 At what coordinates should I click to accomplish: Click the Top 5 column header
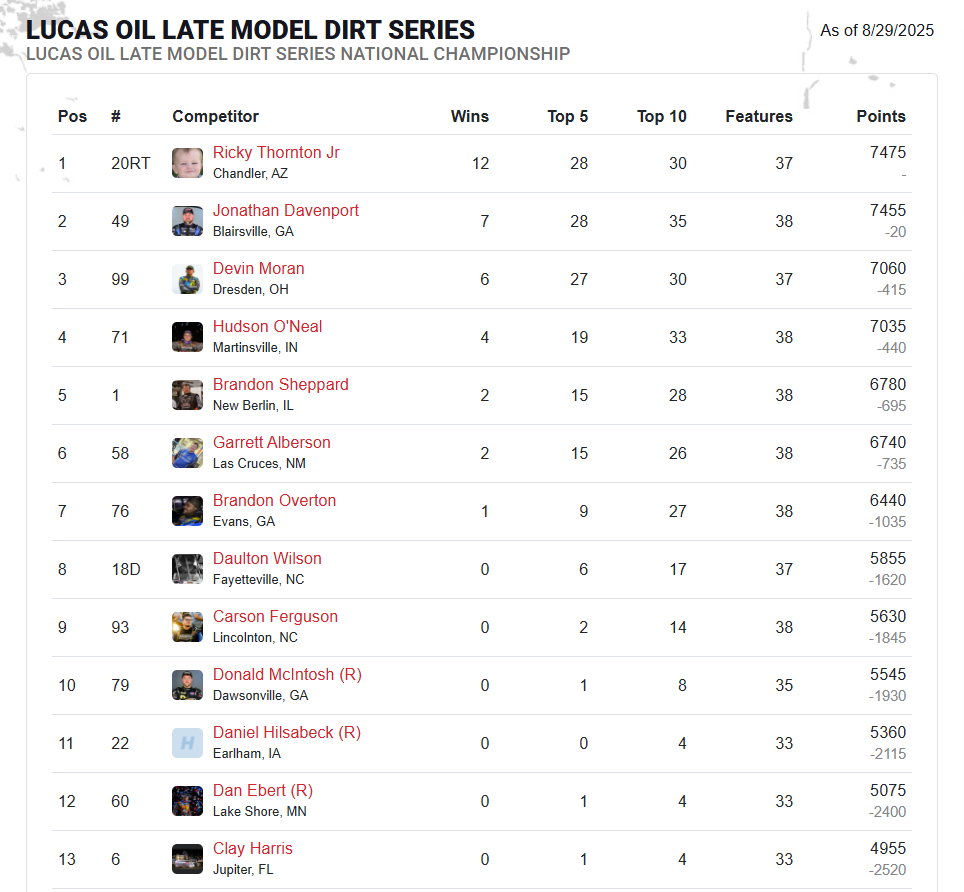(x=568, y=116)
